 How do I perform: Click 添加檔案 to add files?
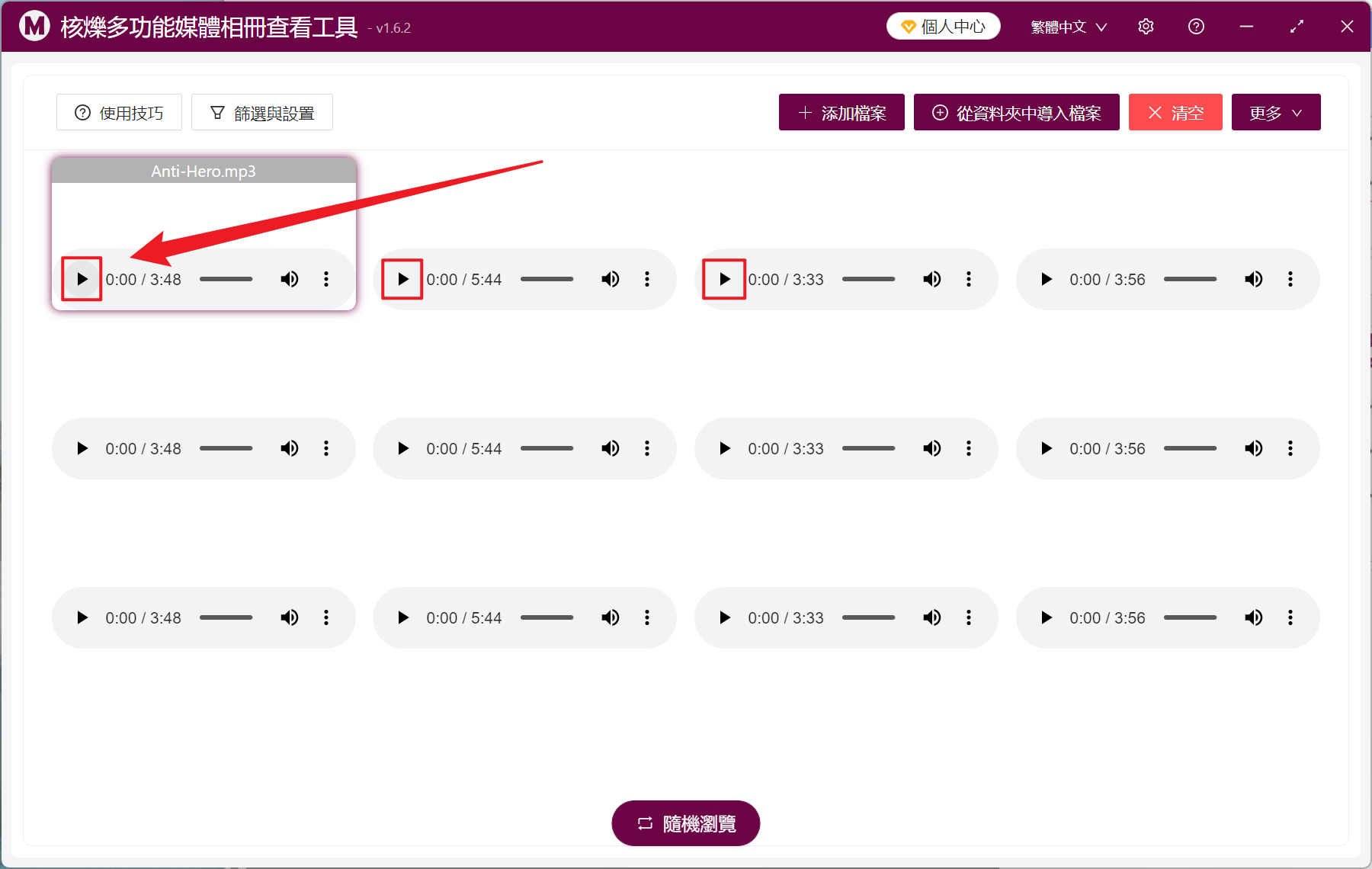(841, 112)
